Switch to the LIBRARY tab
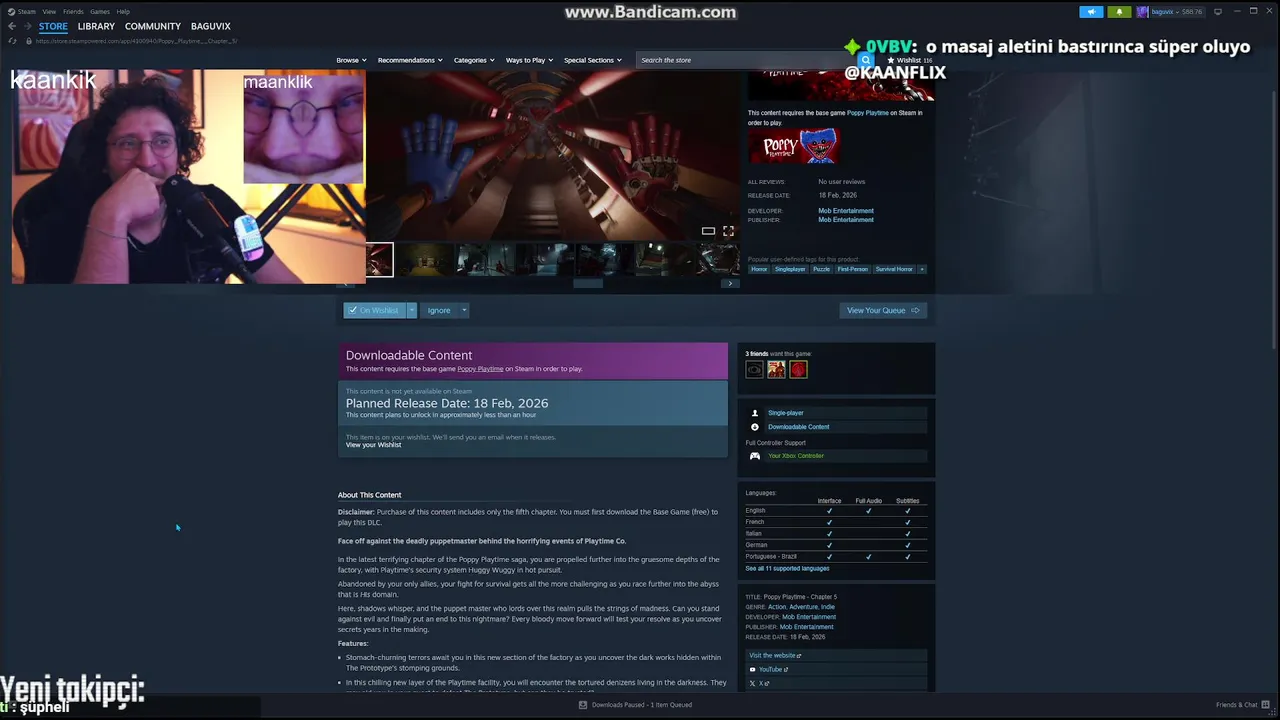 96,26
